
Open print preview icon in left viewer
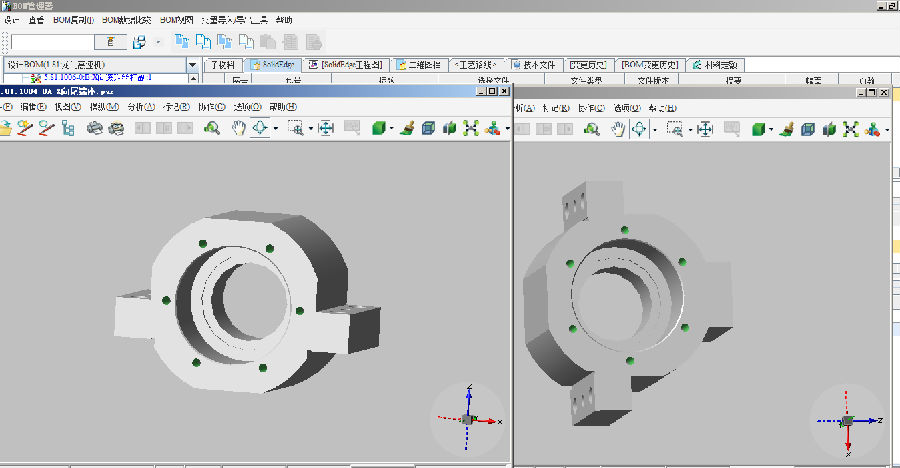pos(117,128)
